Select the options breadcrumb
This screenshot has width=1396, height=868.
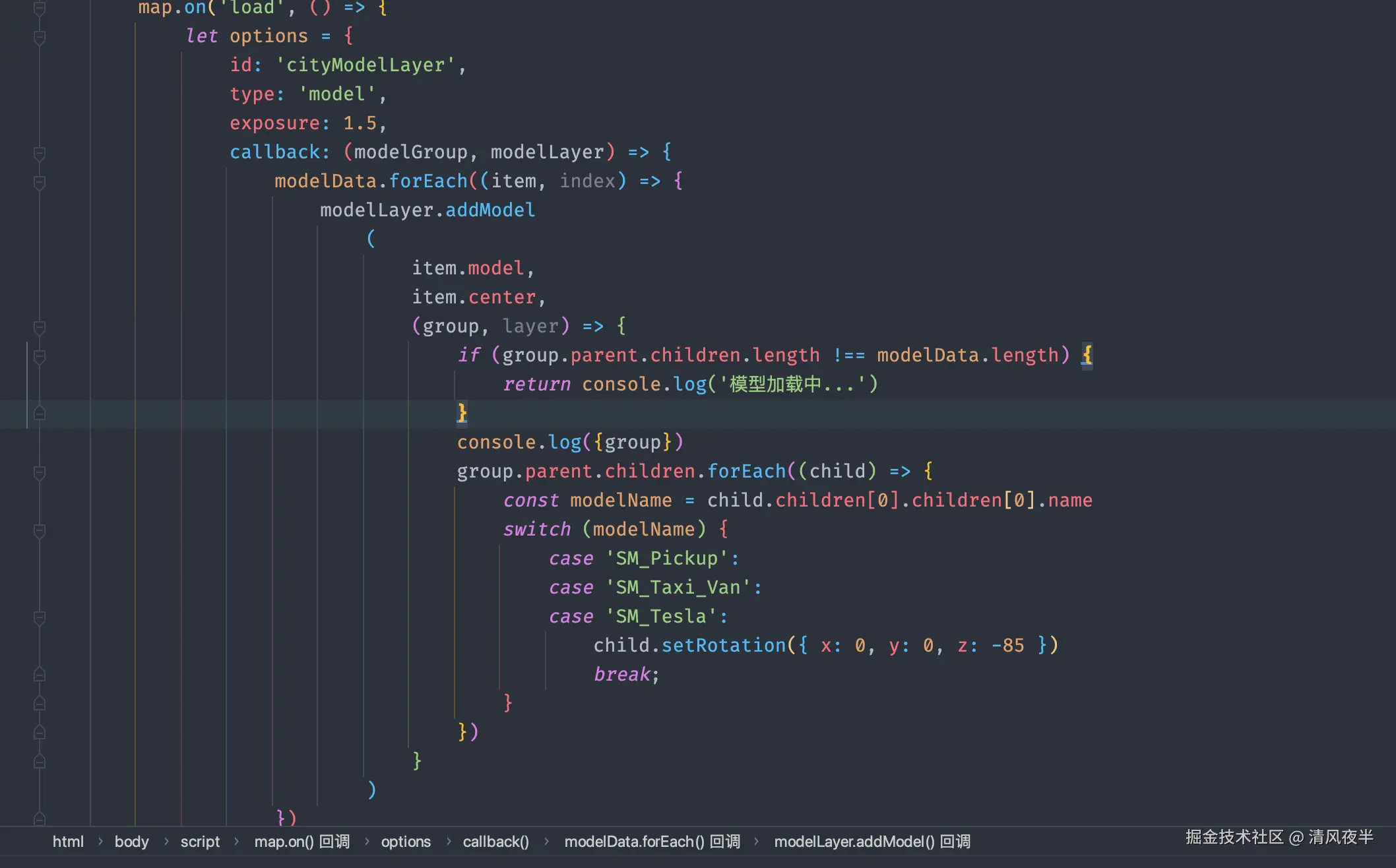coord(405,842)
